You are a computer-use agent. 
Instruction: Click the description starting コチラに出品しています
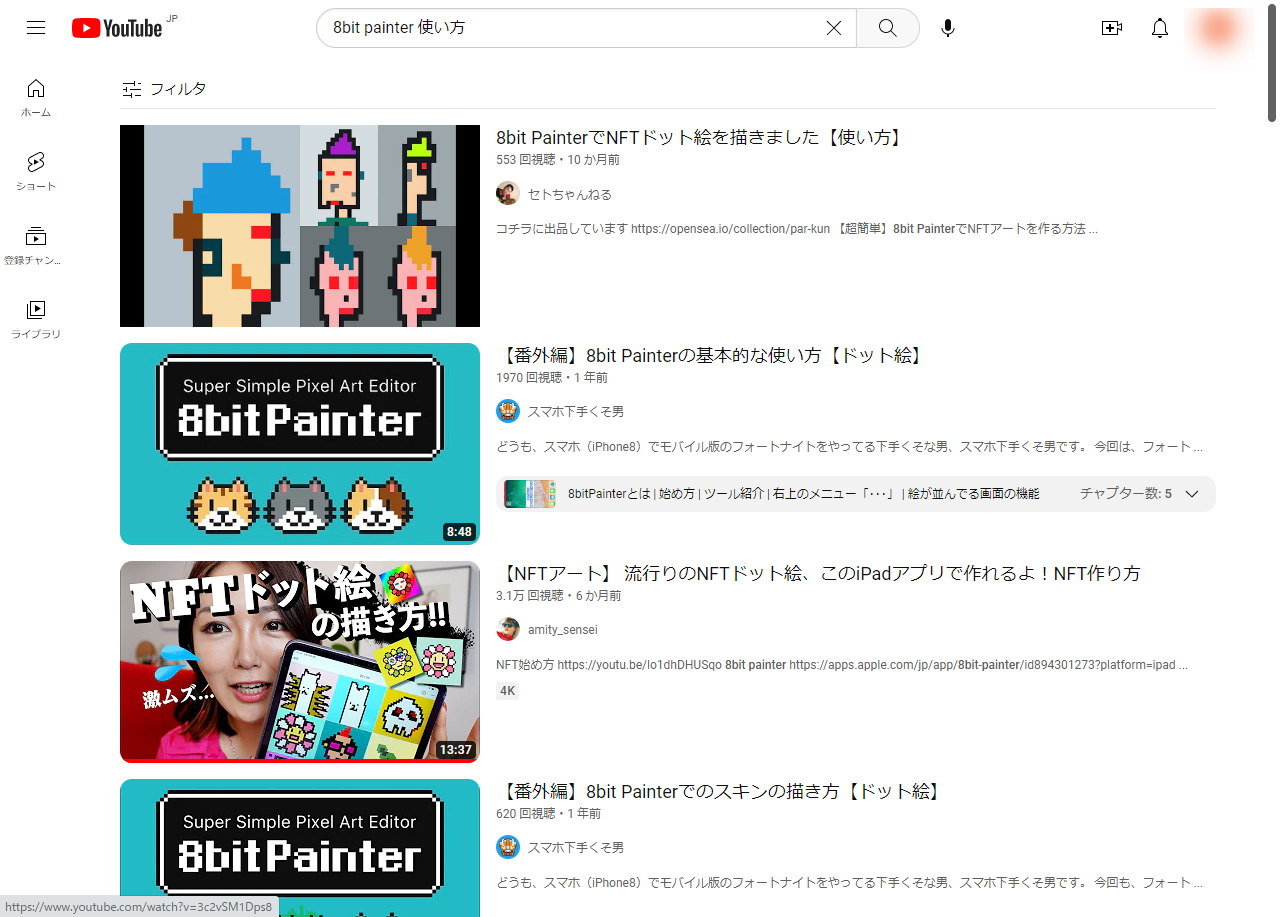point(797,229)
